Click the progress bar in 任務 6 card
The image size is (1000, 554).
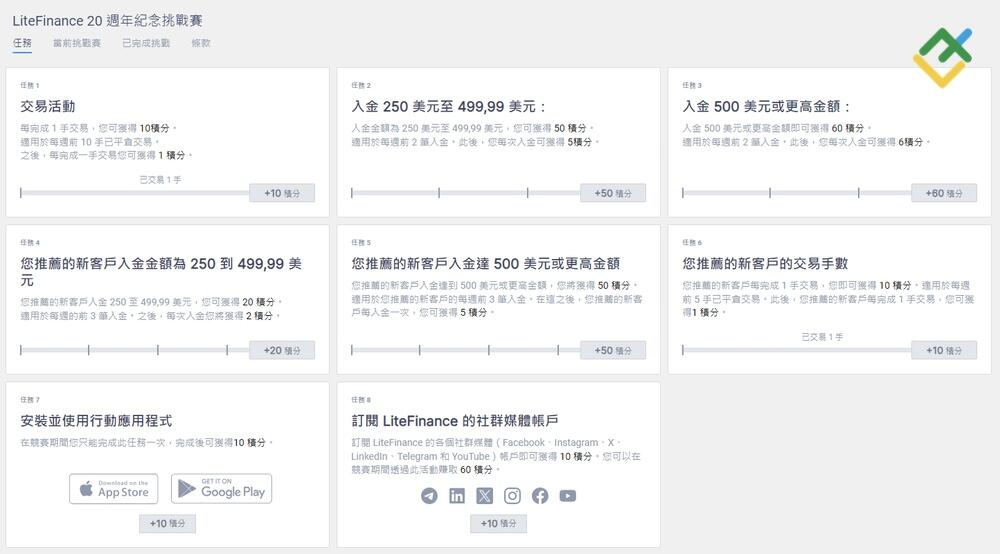pyautogui.click(x=797, y=350)
